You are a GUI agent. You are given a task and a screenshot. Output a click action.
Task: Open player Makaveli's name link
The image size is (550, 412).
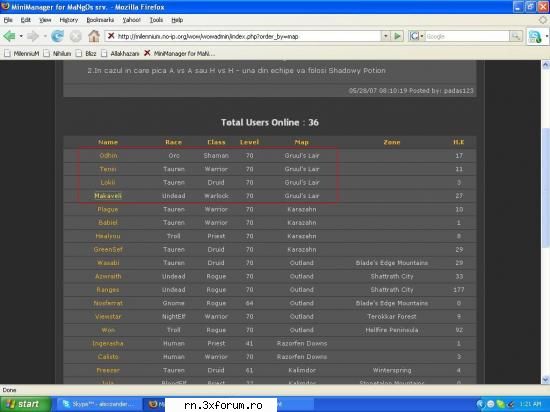click(108, 196)
